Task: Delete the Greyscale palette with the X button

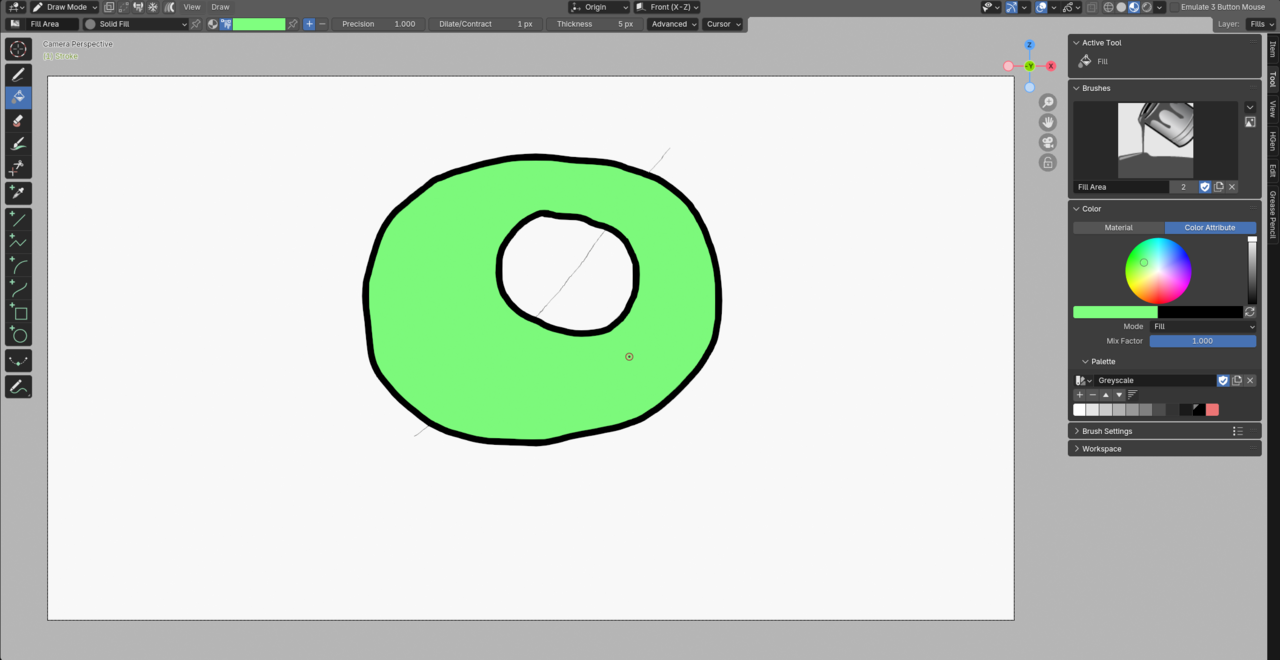Action: click(x=1249, y=380)
